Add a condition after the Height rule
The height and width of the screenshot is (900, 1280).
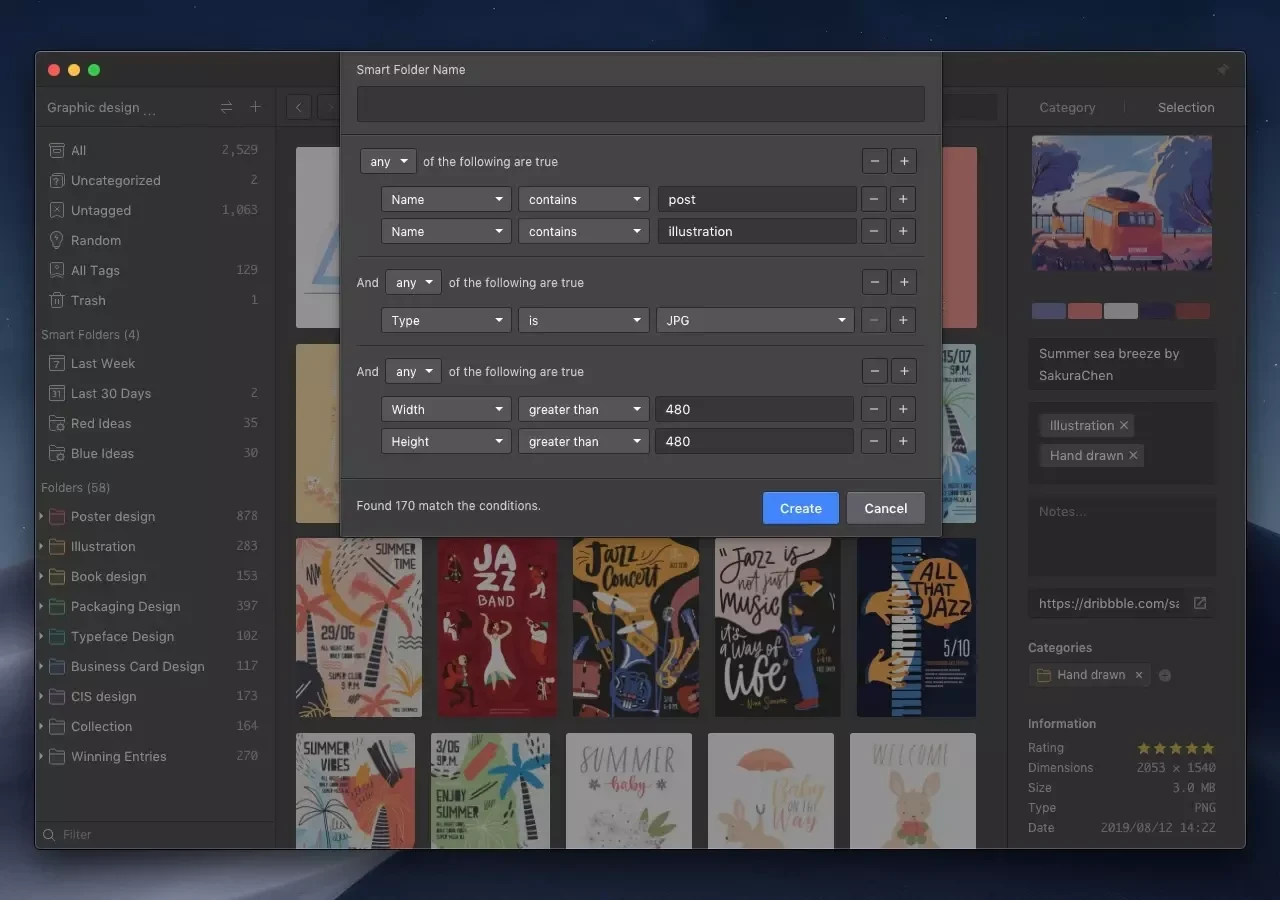pyautogui.click(x=903, y=441)
